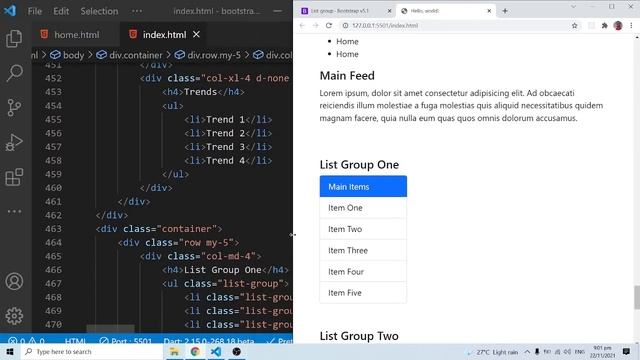Open the Manage gear in VS Code
The width and height of the screenshot is (640, 360).
pos(14,316)
